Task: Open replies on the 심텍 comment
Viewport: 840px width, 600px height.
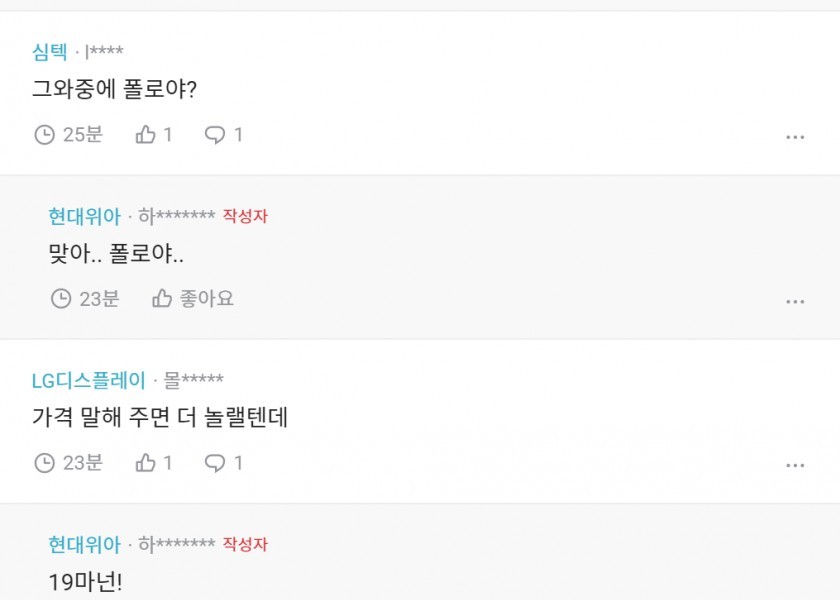Action: 215,135
